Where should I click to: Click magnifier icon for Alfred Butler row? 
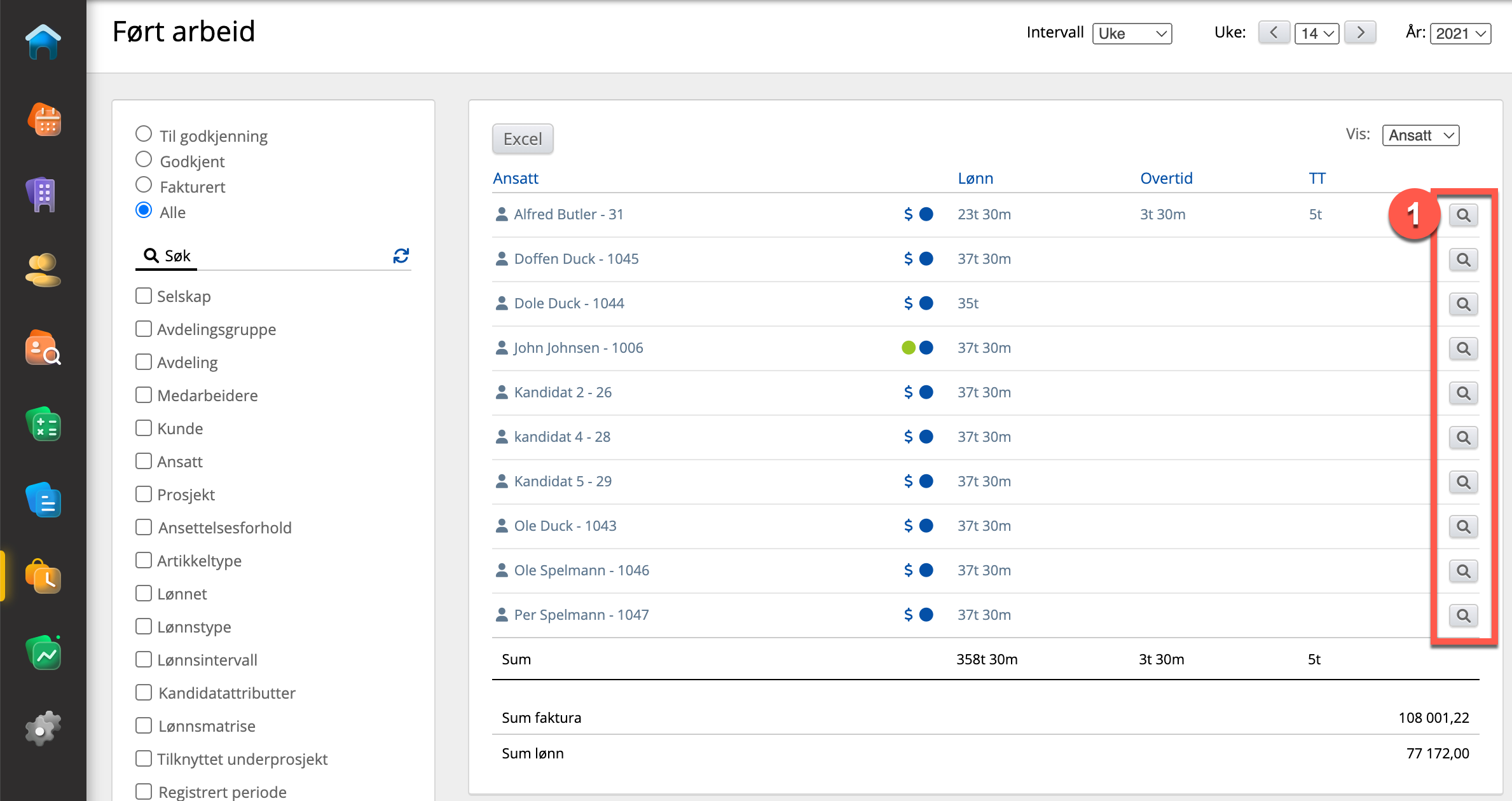click(x=1463, y=215)
